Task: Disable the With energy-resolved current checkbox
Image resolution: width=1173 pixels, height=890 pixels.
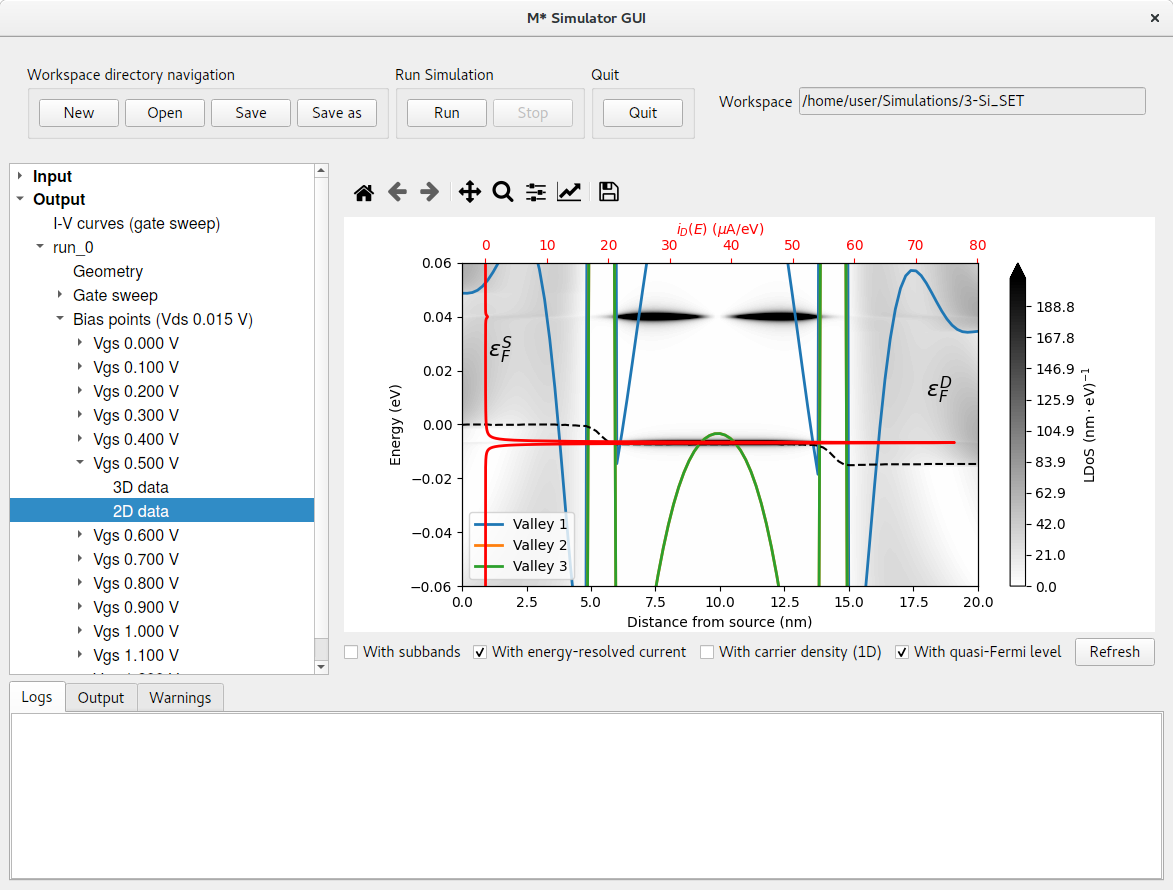Action: pyautogui.click(x=480, y=651)
